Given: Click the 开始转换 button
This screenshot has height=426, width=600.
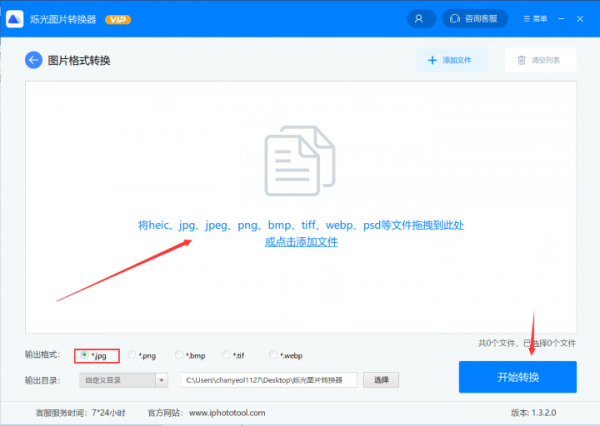Looking at the screenshot, I should (x=518, y=377).
